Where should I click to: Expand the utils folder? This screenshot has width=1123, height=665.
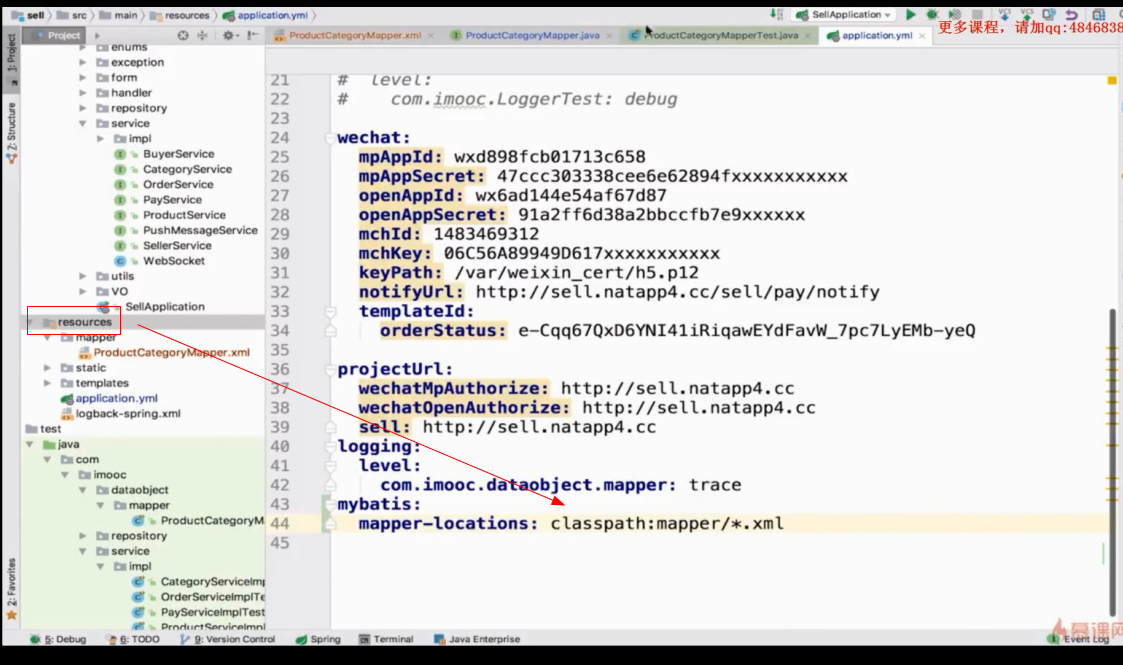[82, 276]
